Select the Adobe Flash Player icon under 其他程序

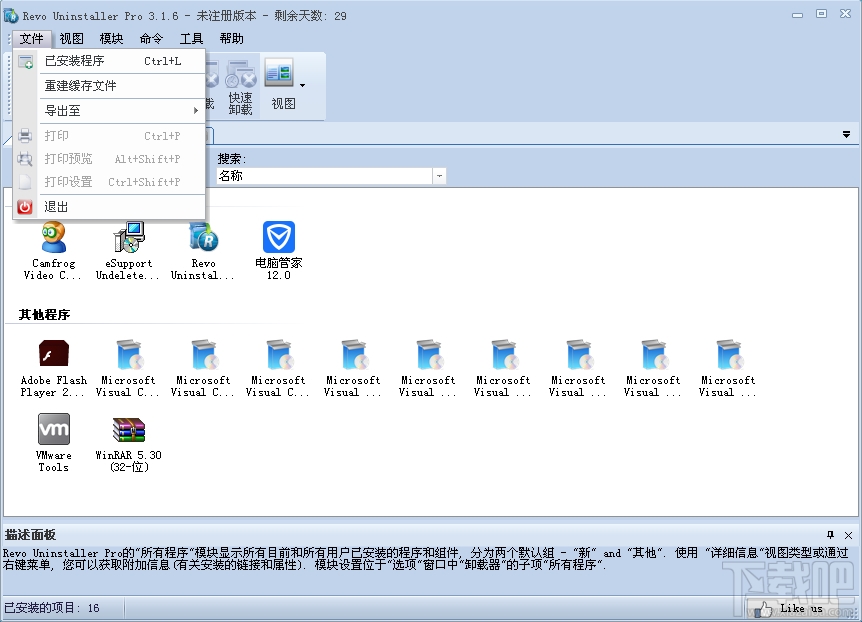(52, 355)
